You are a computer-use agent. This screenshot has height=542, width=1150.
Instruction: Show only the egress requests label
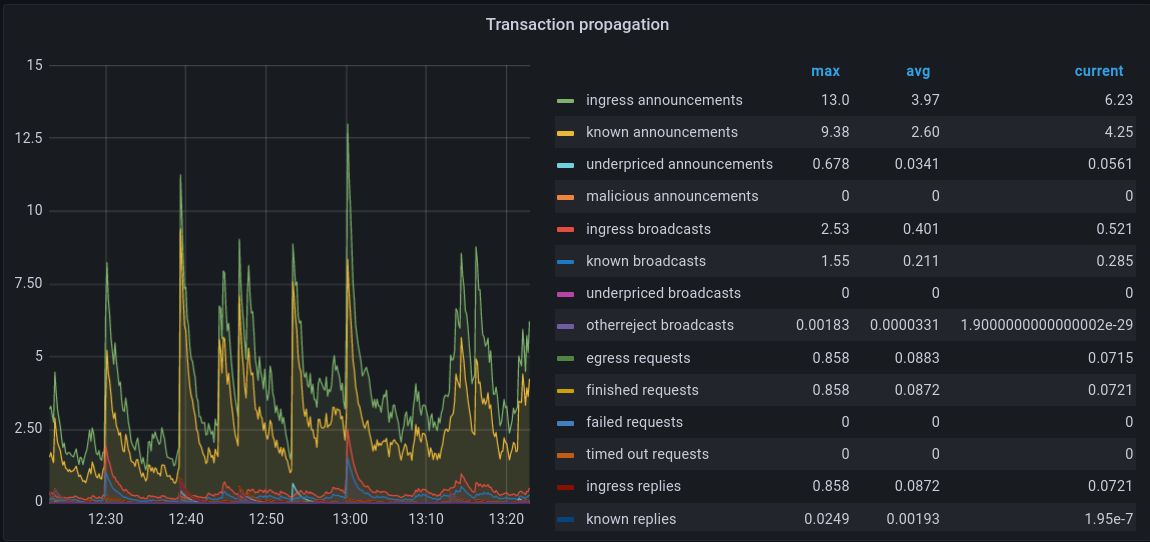[x=638, y=358]
